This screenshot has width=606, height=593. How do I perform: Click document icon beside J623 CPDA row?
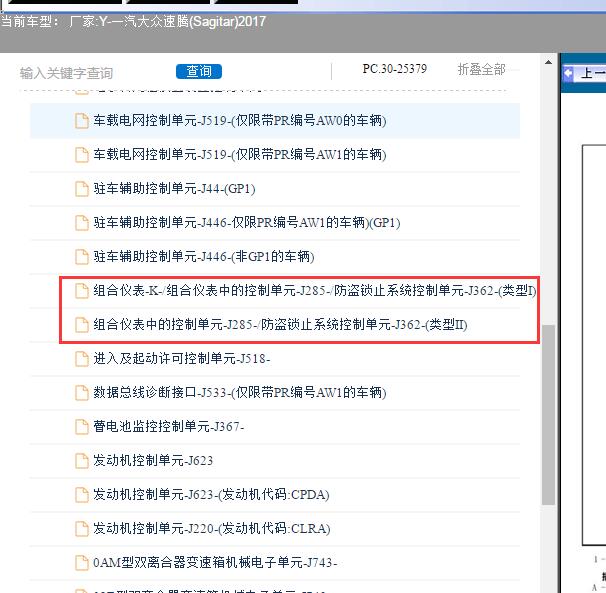pos(82,495)
